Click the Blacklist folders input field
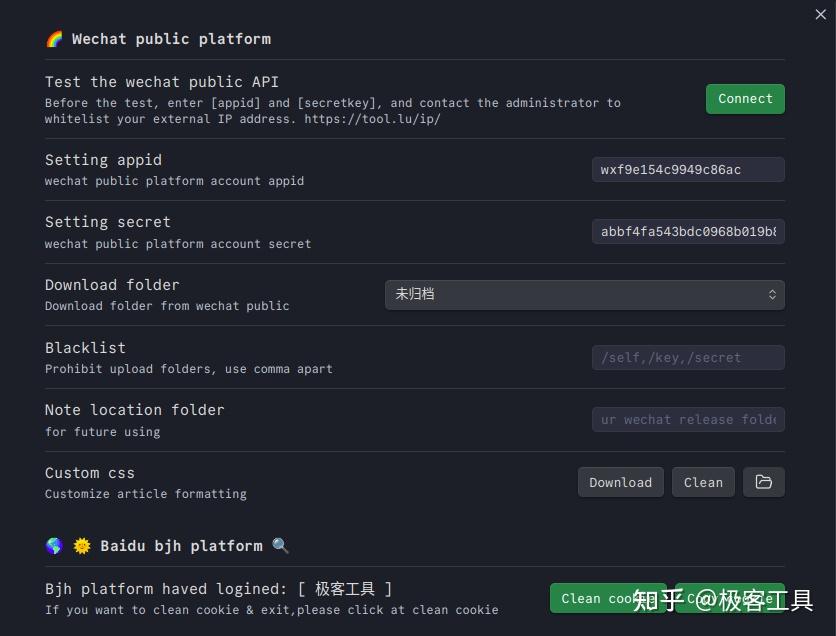Screen dimensions: 836x636 tap(688, 357)
